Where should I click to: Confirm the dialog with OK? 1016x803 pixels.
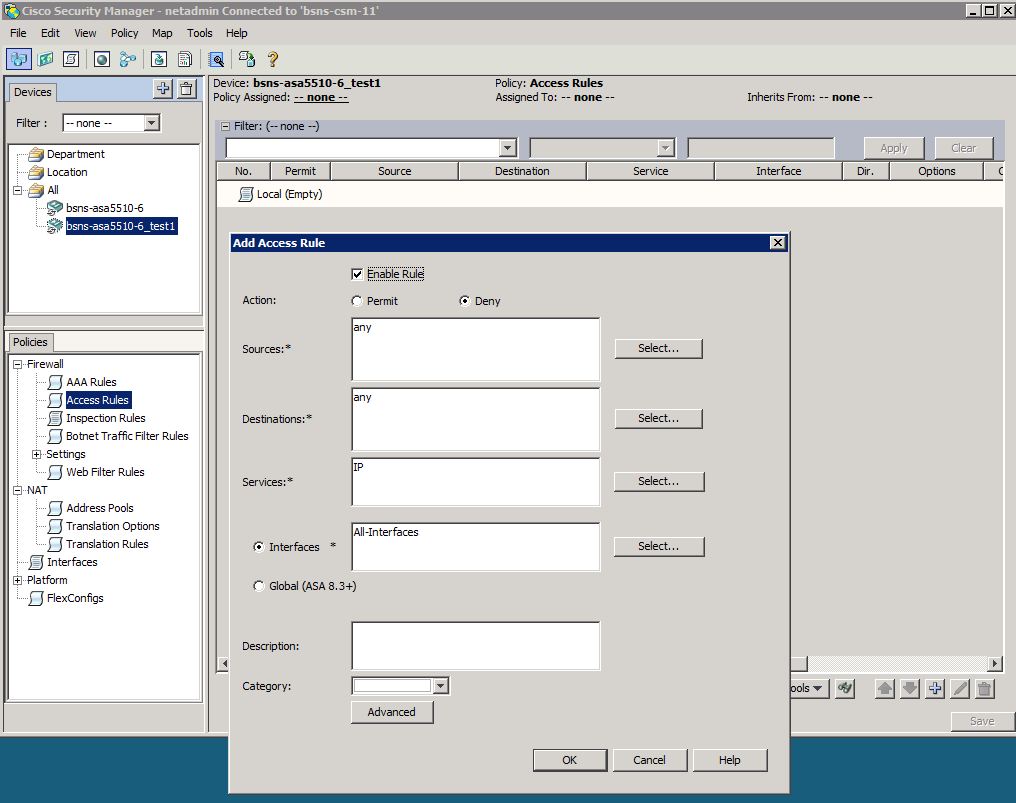click(x=570, y=760)
